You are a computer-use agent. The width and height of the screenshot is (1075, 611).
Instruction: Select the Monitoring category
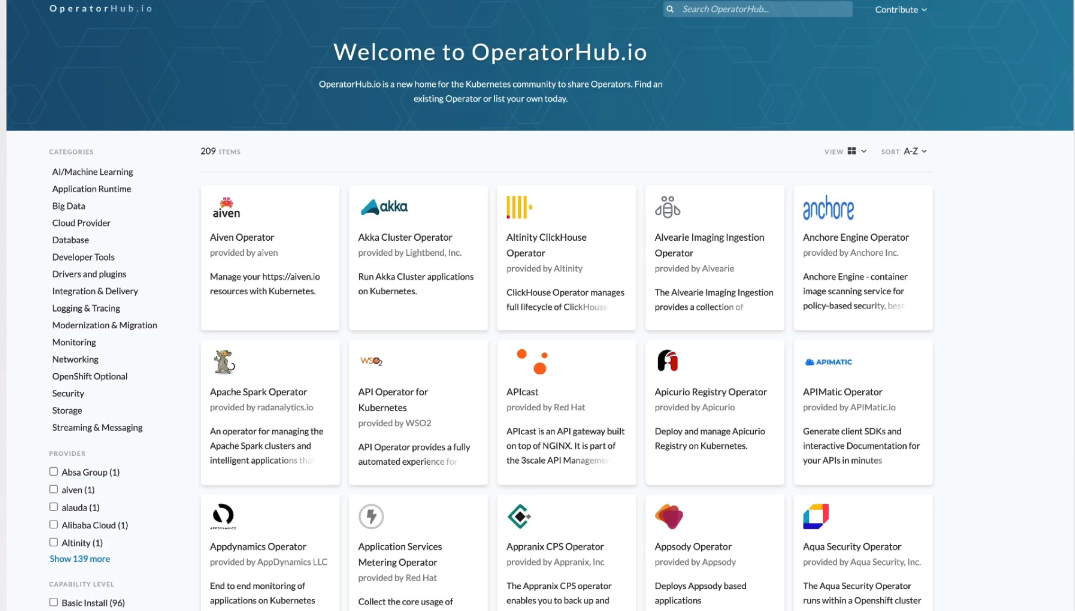click(74, 342)
